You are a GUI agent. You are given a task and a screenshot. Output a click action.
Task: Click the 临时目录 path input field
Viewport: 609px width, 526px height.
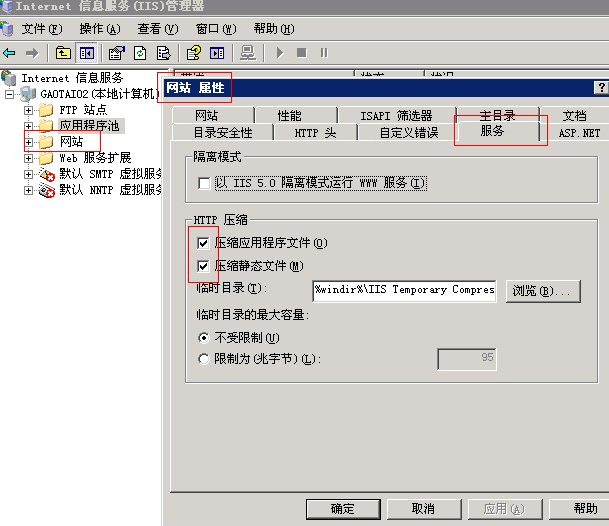point(403,290)
